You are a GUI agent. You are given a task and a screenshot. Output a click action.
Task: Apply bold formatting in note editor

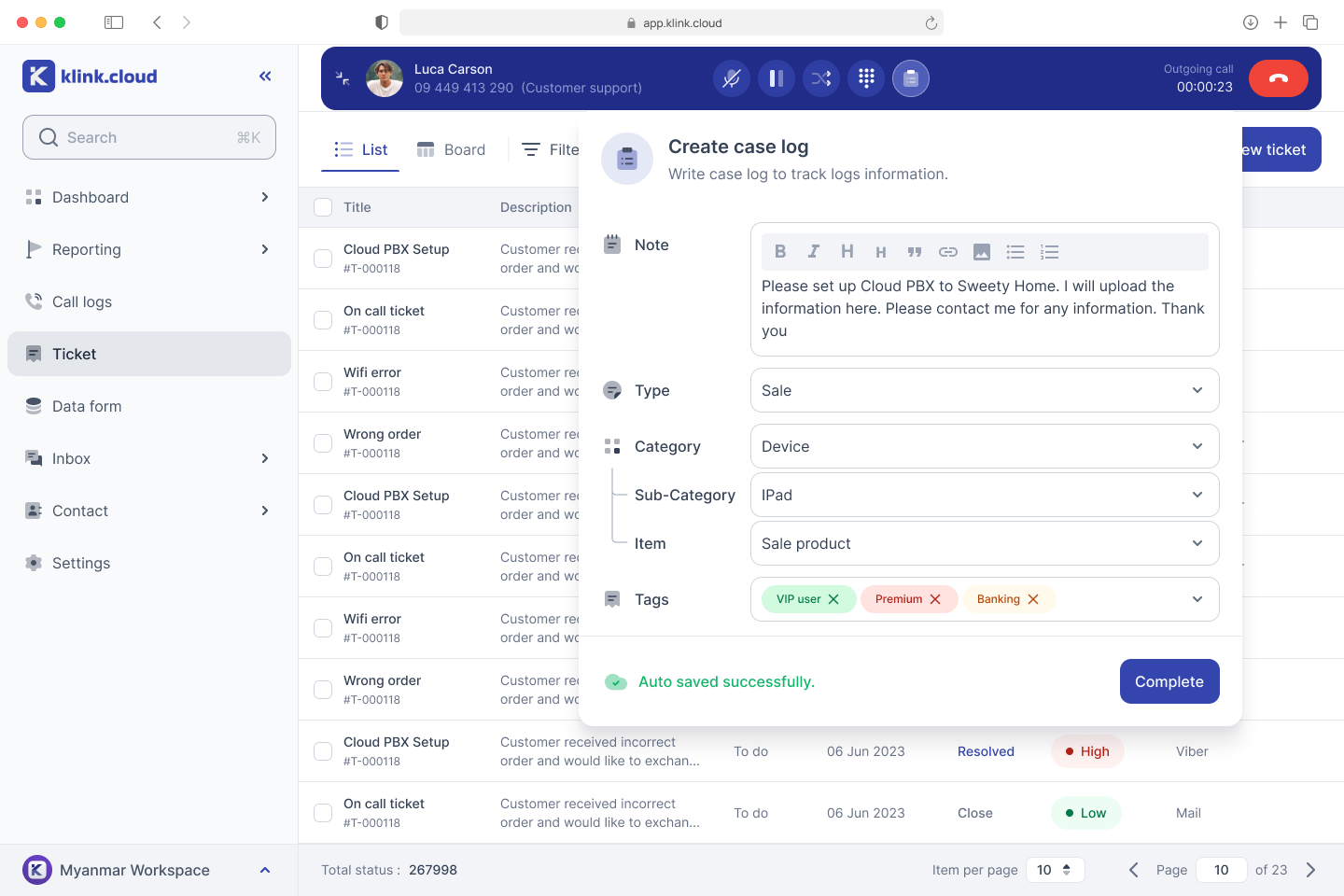click(780, 252)
